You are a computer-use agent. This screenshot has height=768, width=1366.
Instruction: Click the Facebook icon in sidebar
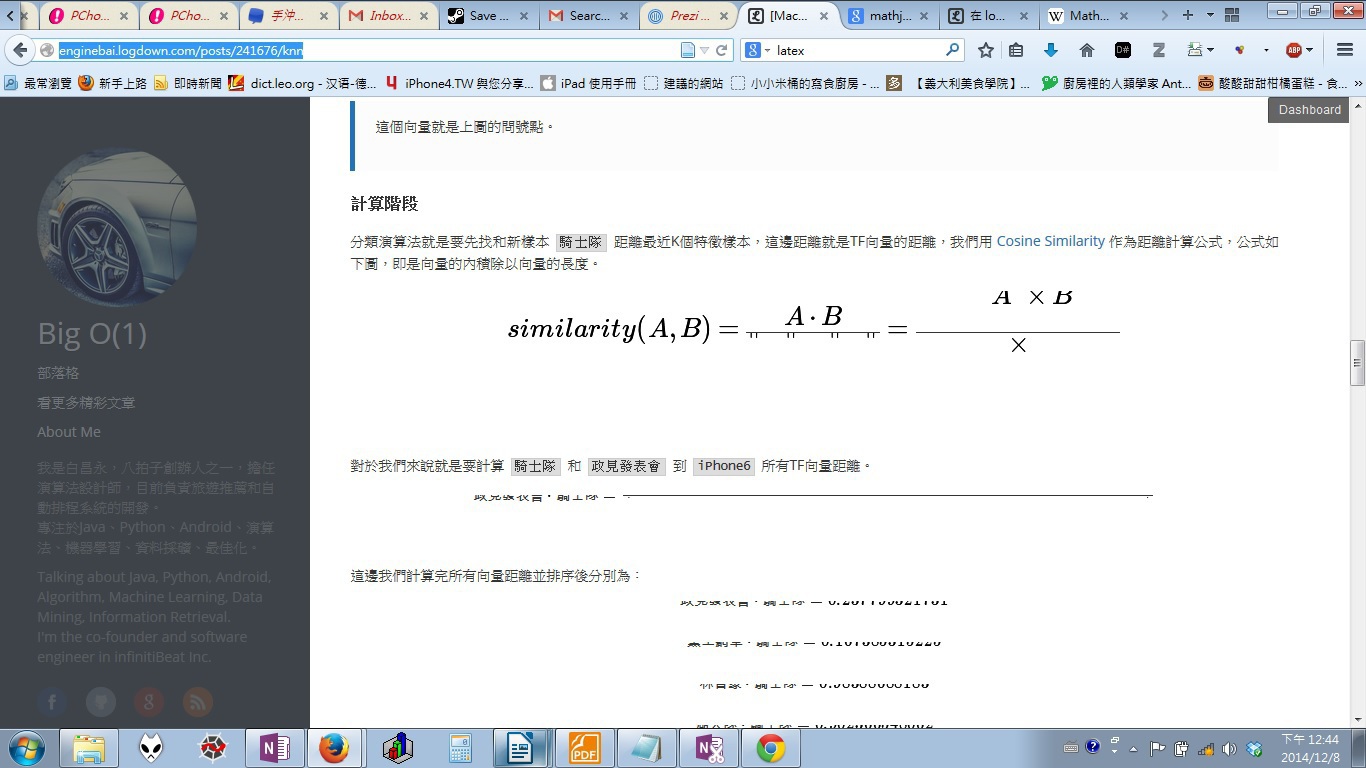(x=52, y=702)
